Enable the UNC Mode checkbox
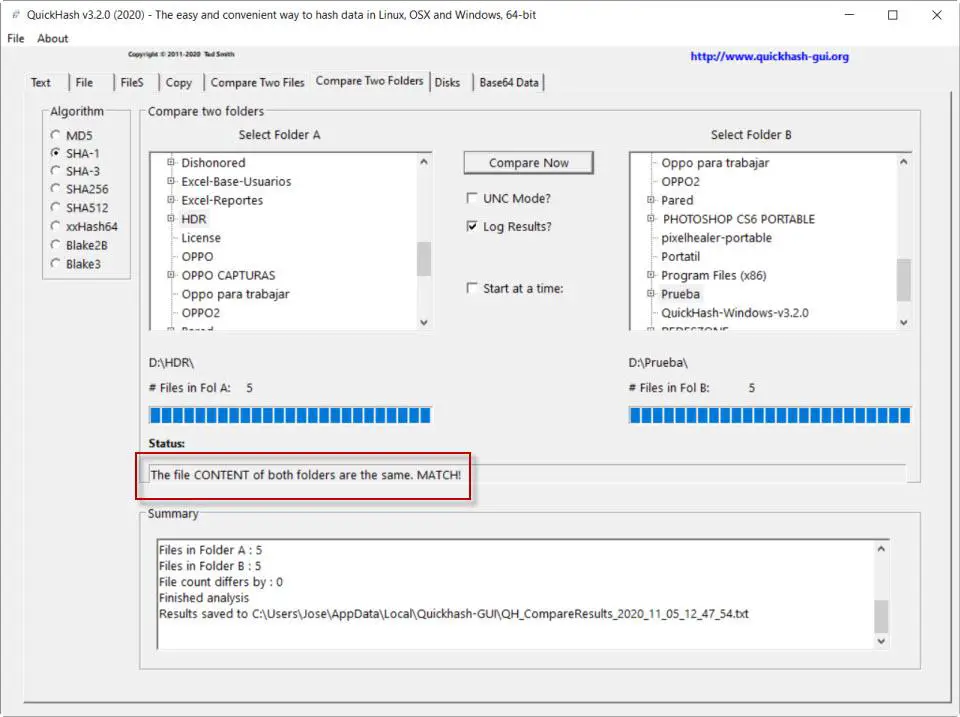 [x=471, y=198]
